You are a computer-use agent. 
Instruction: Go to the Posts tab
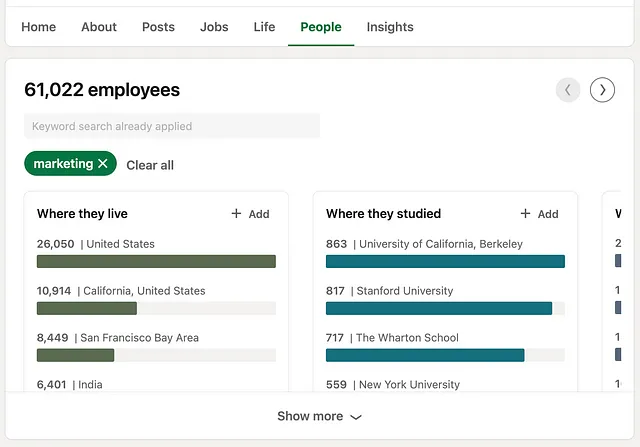click(x=158, y=27)
